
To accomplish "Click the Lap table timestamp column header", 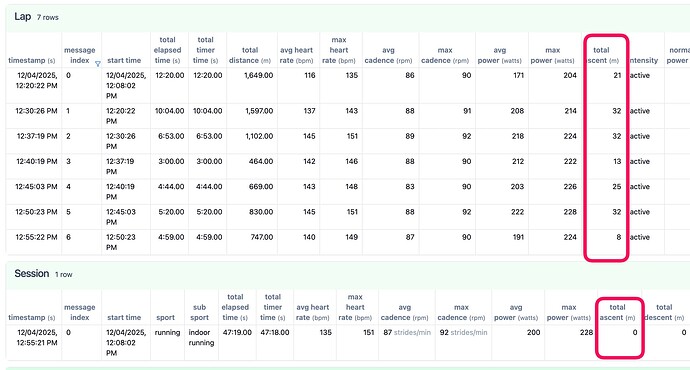I will [32, 60].
